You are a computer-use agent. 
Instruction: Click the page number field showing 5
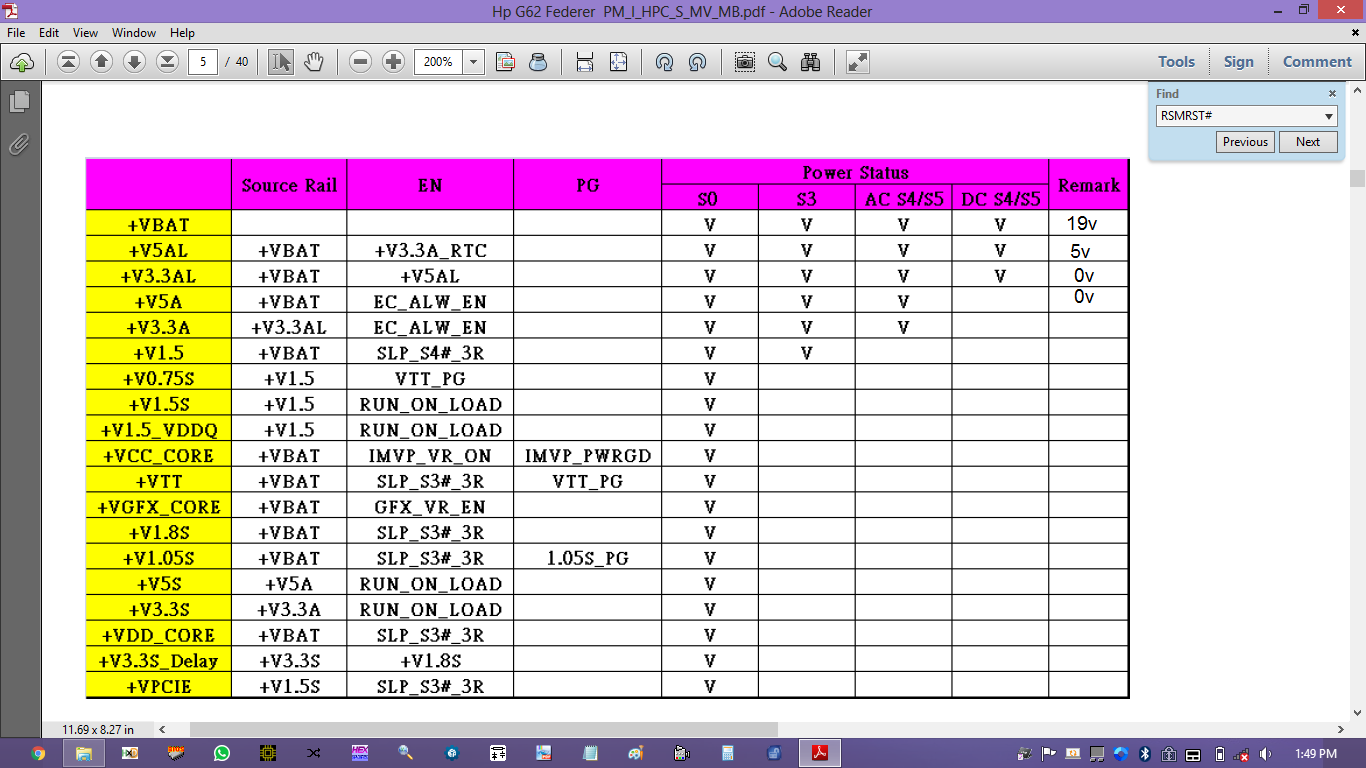[x=203, y=62]
